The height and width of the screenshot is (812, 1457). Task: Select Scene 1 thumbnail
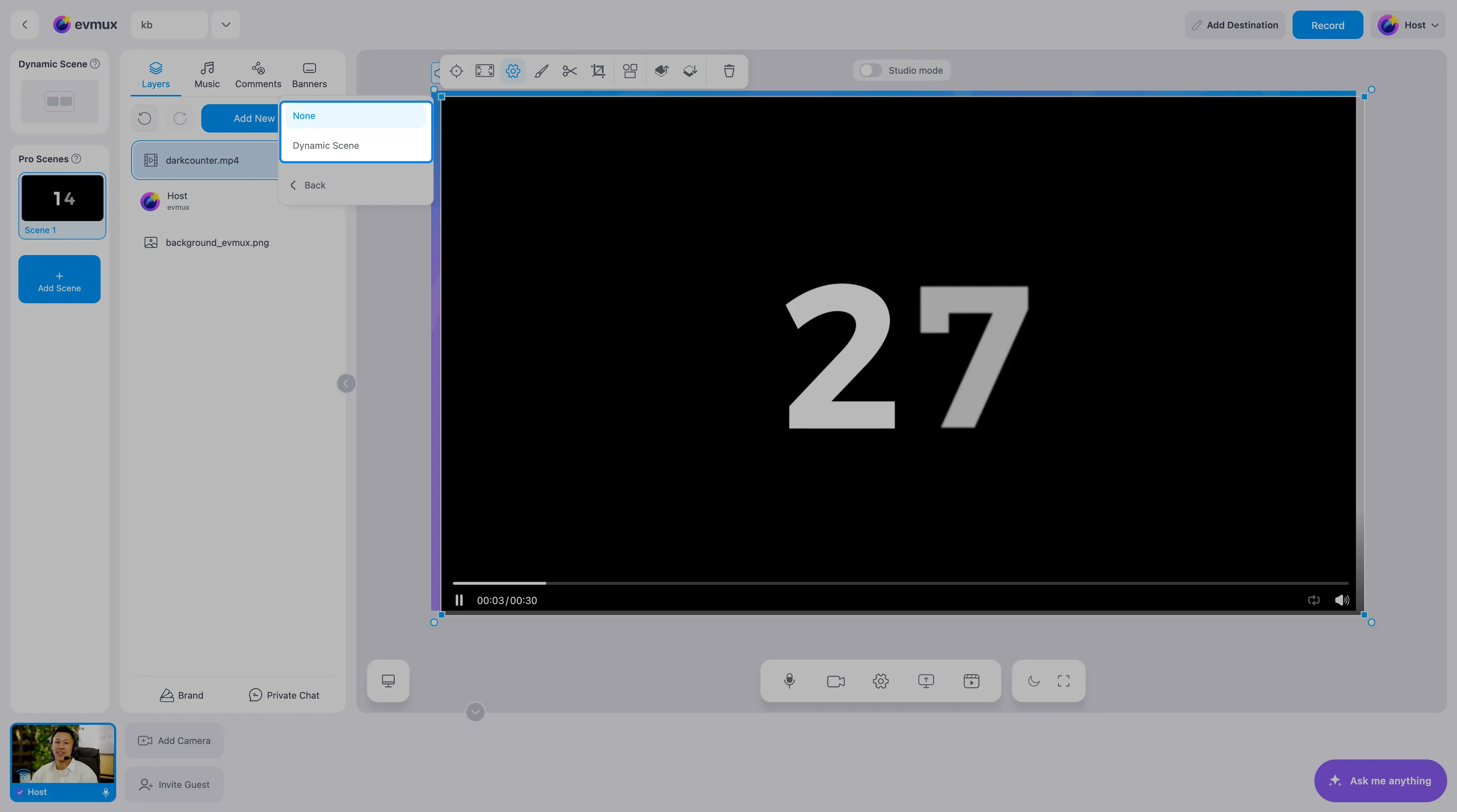point(62,206)
